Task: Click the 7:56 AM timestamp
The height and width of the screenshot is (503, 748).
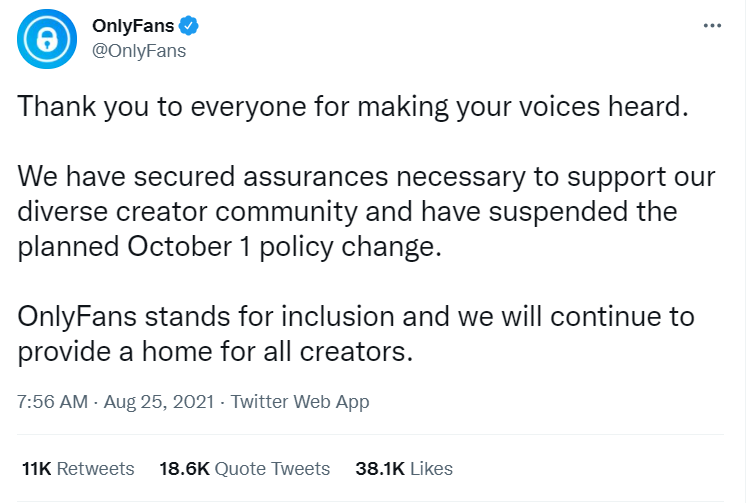Action: coord(52,402)
